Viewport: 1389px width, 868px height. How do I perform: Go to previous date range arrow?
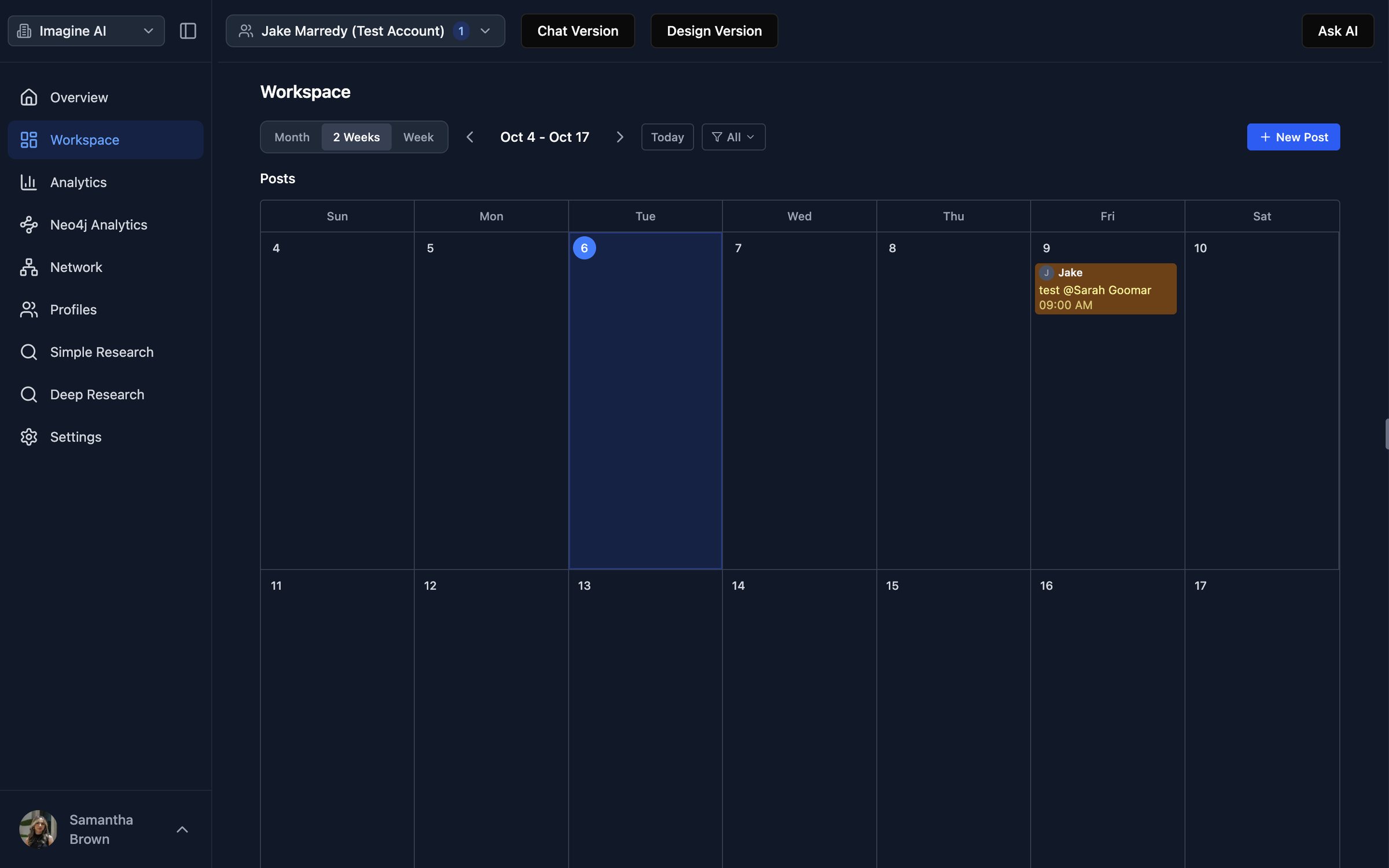coord(470,137)
